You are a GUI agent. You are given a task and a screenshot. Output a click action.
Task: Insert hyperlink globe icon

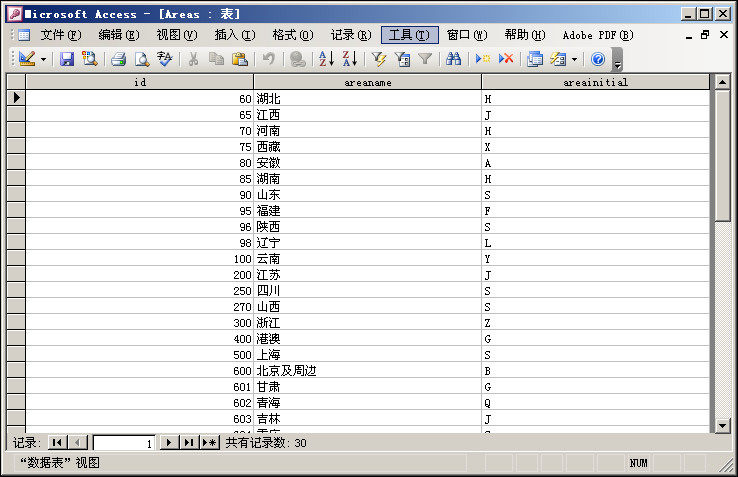[297, 59]
